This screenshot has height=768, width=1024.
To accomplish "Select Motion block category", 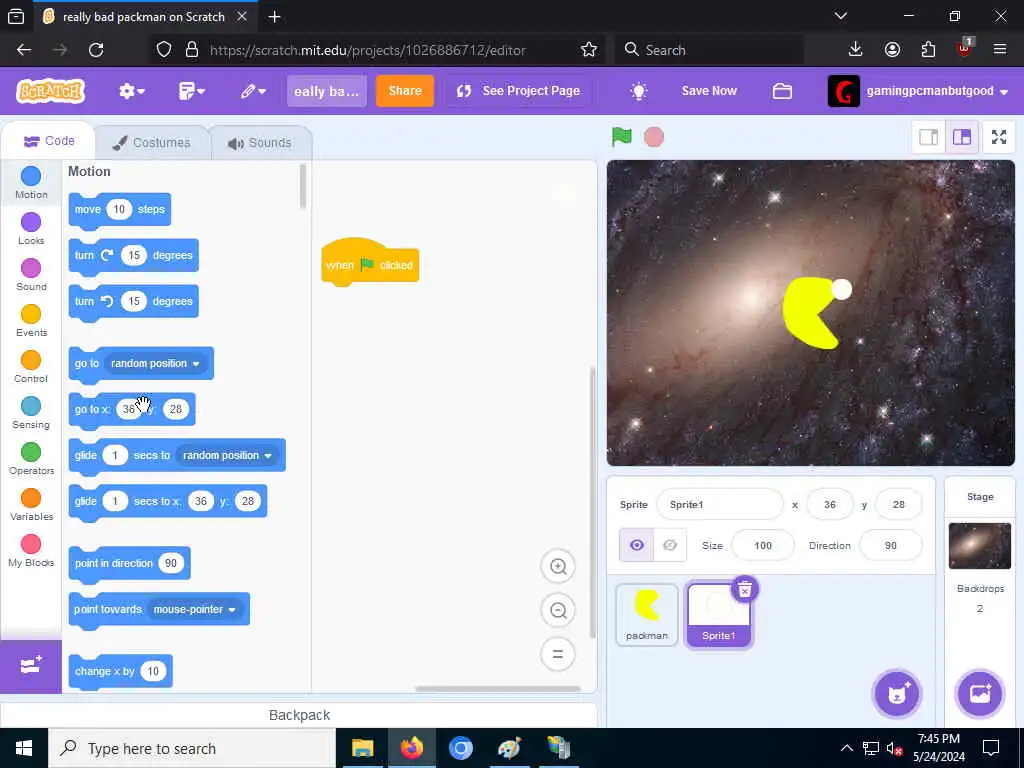I will 31,182.
